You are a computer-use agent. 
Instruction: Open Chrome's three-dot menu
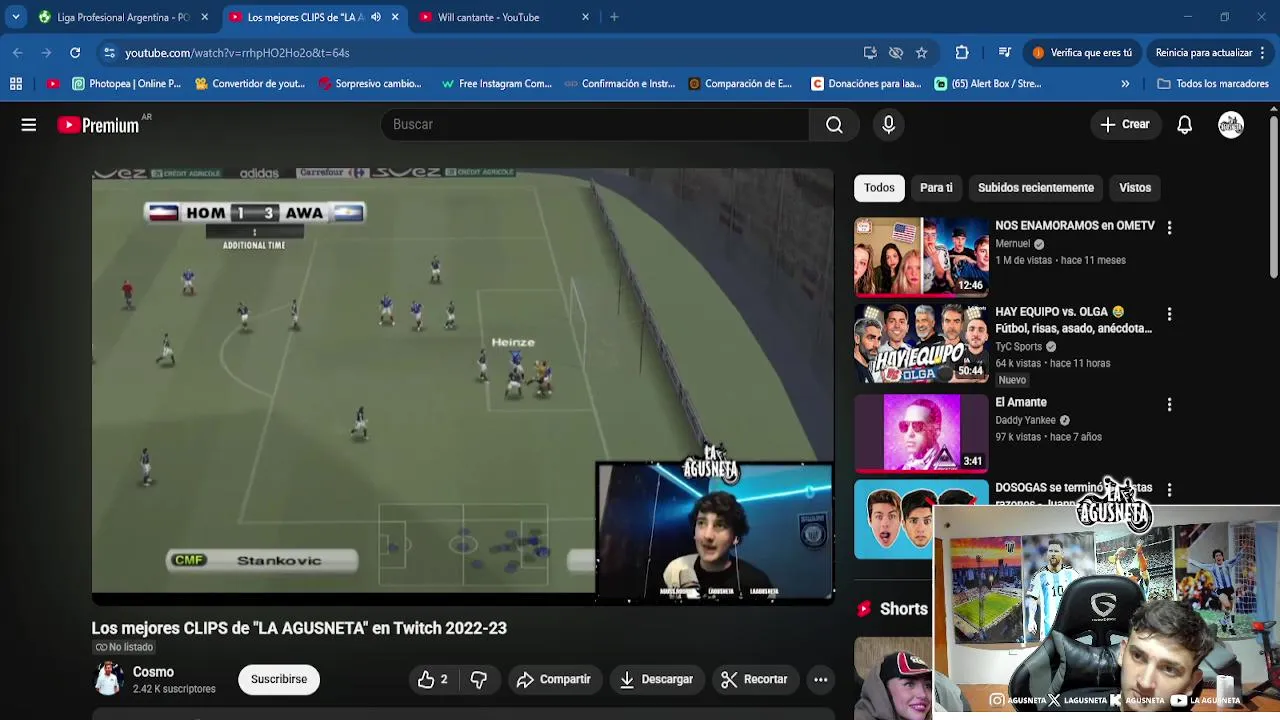click(1263, 52)
